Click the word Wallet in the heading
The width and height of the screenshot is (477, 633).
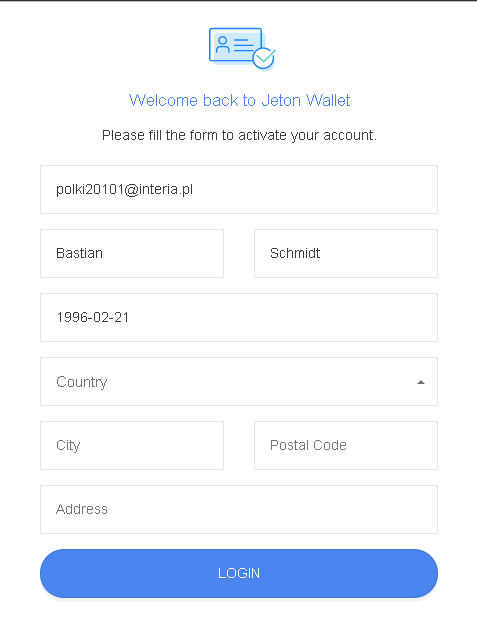328,100
